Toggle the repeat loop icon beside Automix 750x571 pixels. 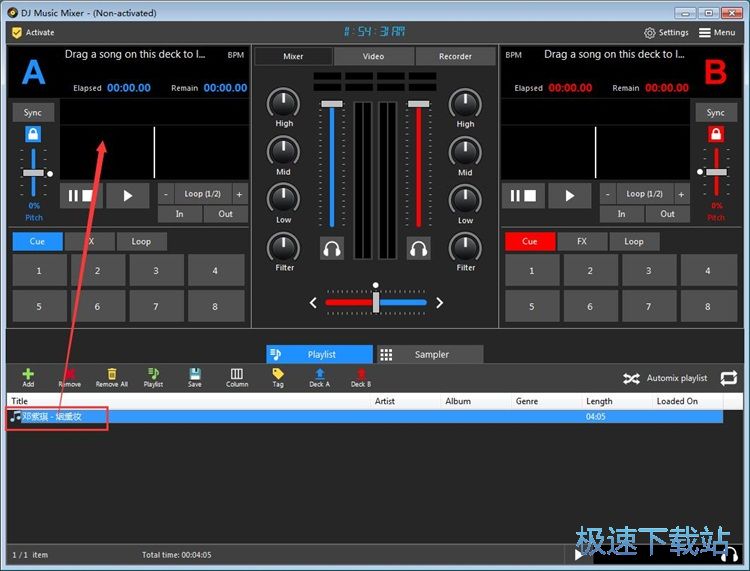pyautogui.click(x=728, y=378)
